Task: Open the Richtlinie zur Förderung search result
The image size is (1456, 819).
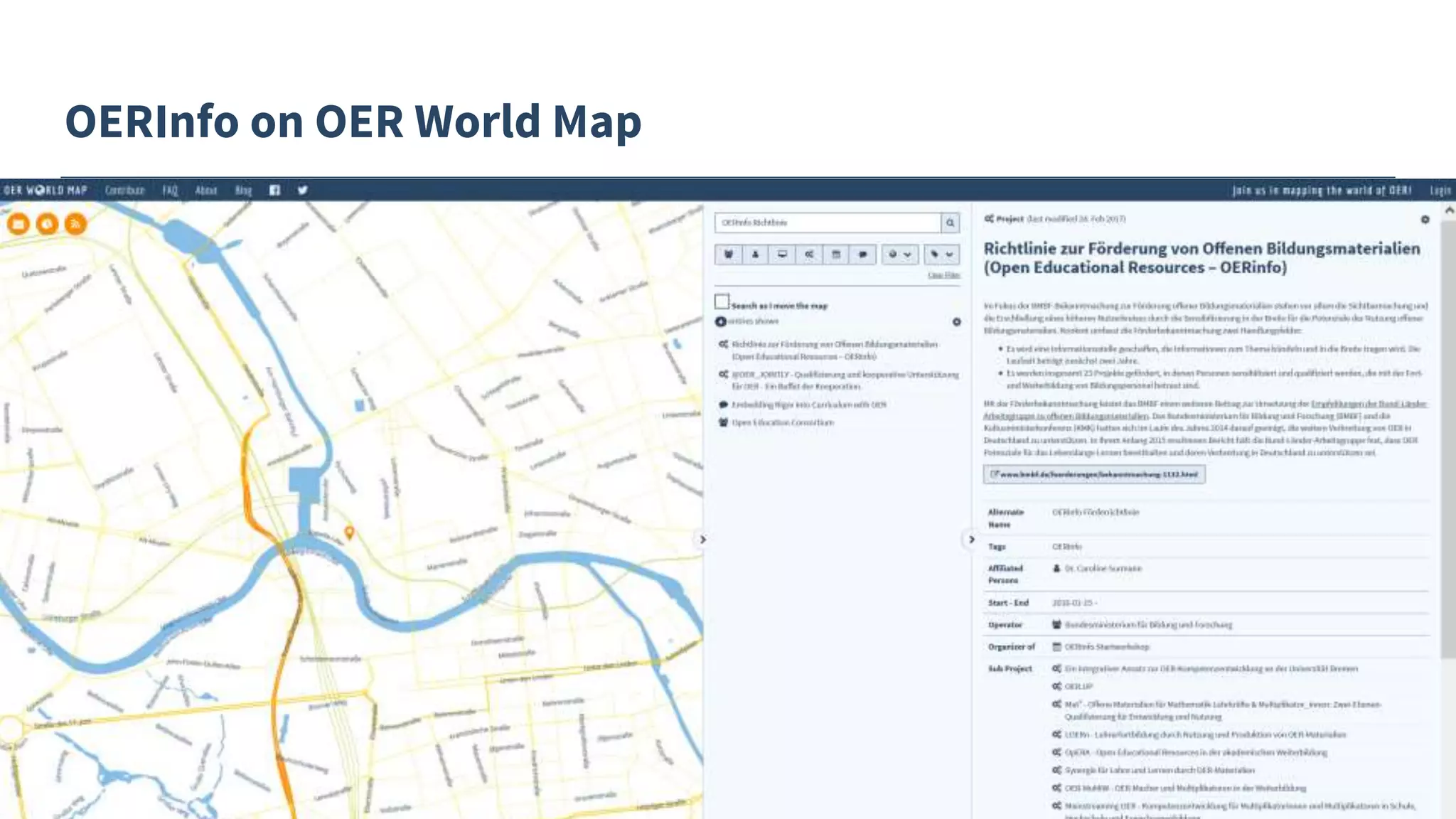Action: [835, 350]
